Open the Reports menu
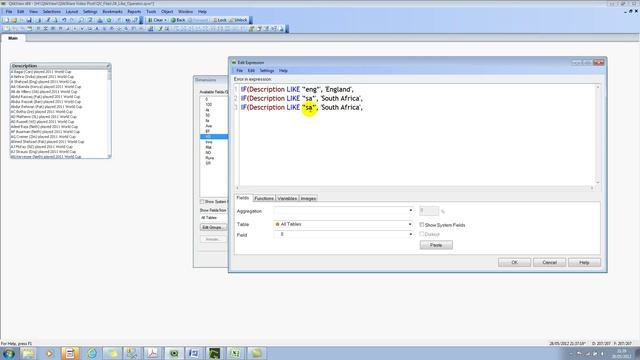This screenshot has height=360, width=640. click(x=134, y=12)
